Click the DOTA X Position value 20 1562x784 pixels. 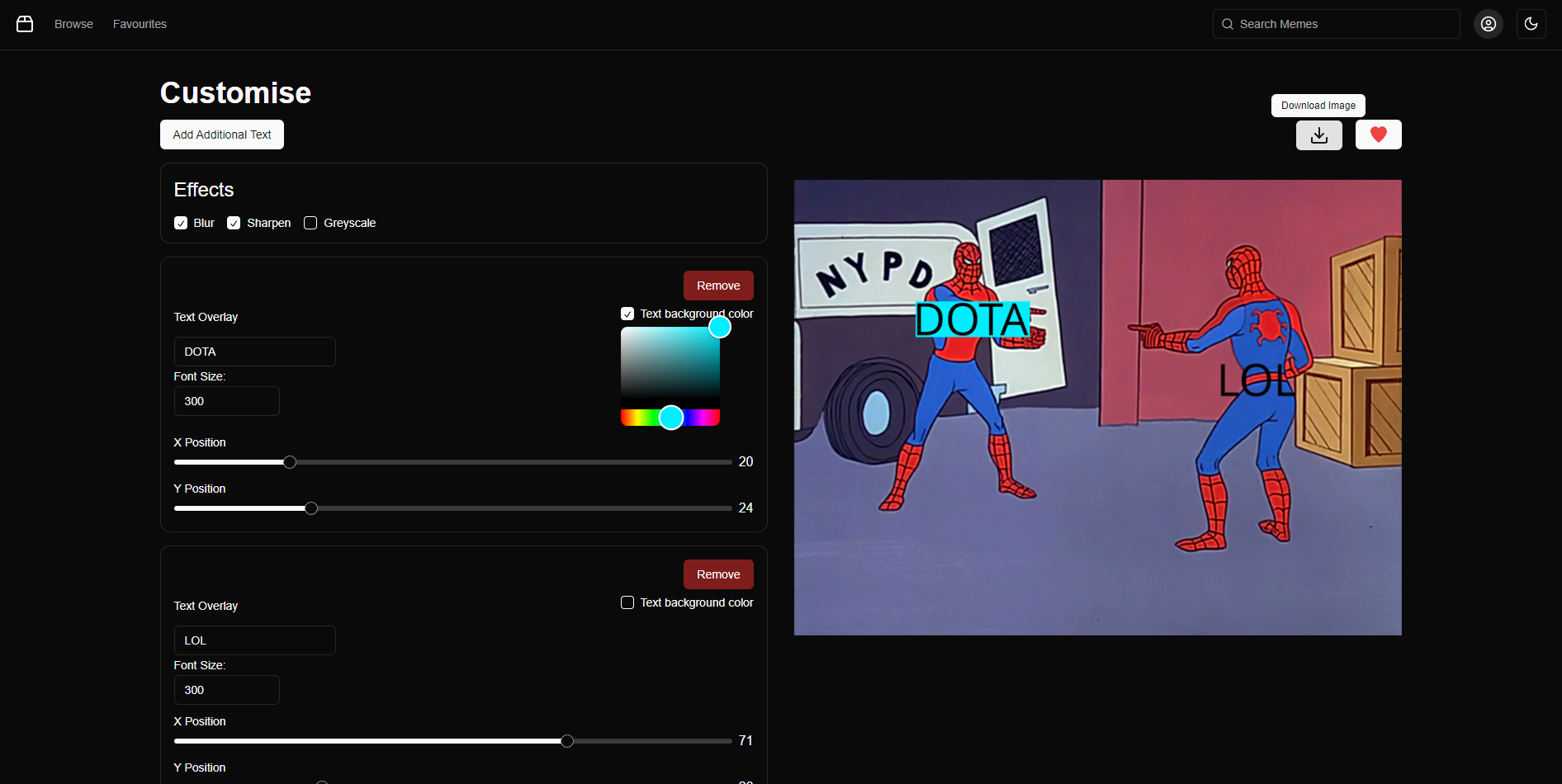pos(745,462)
